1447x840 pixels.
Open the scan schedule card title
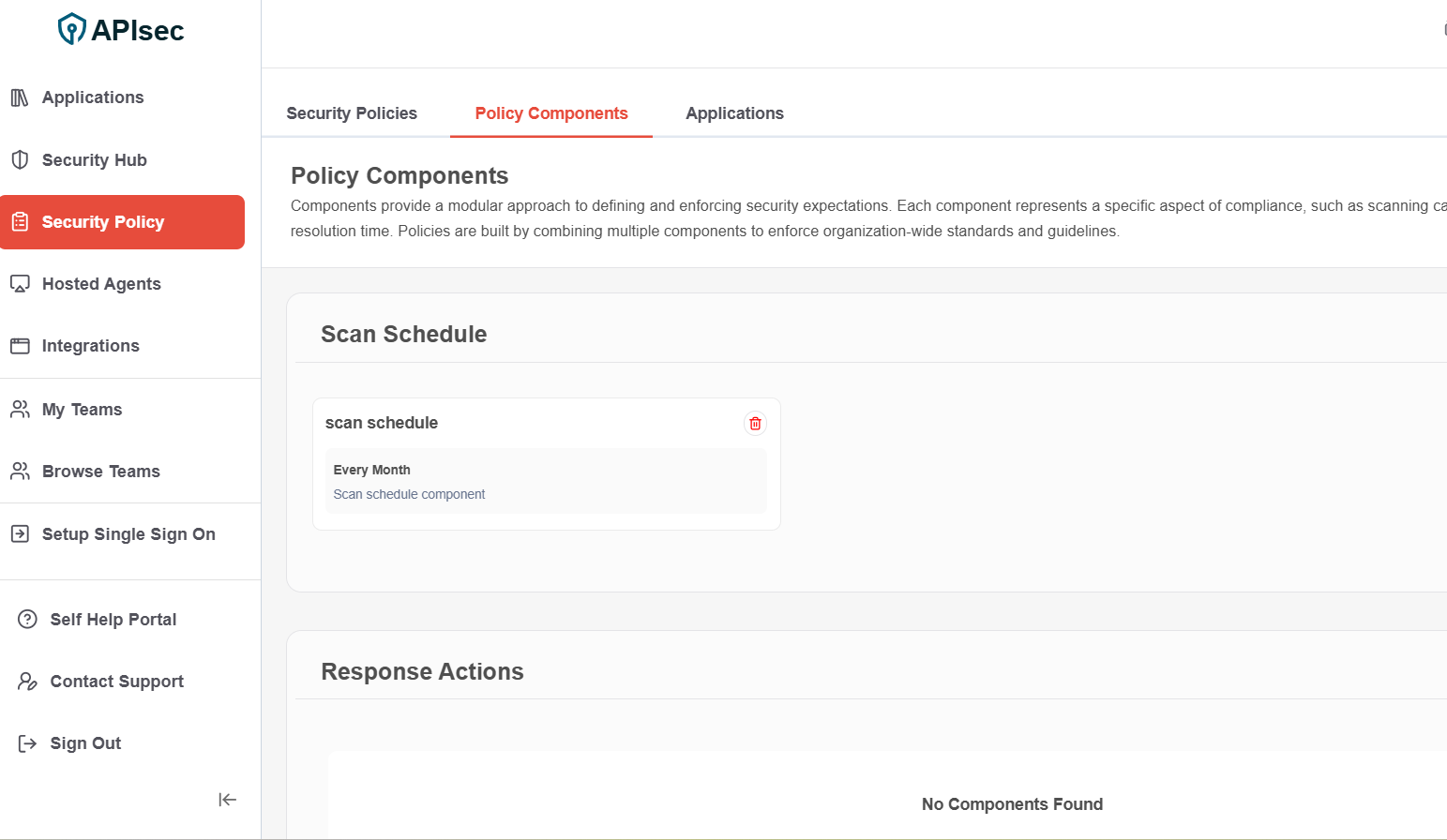click(x=382, y=423)
